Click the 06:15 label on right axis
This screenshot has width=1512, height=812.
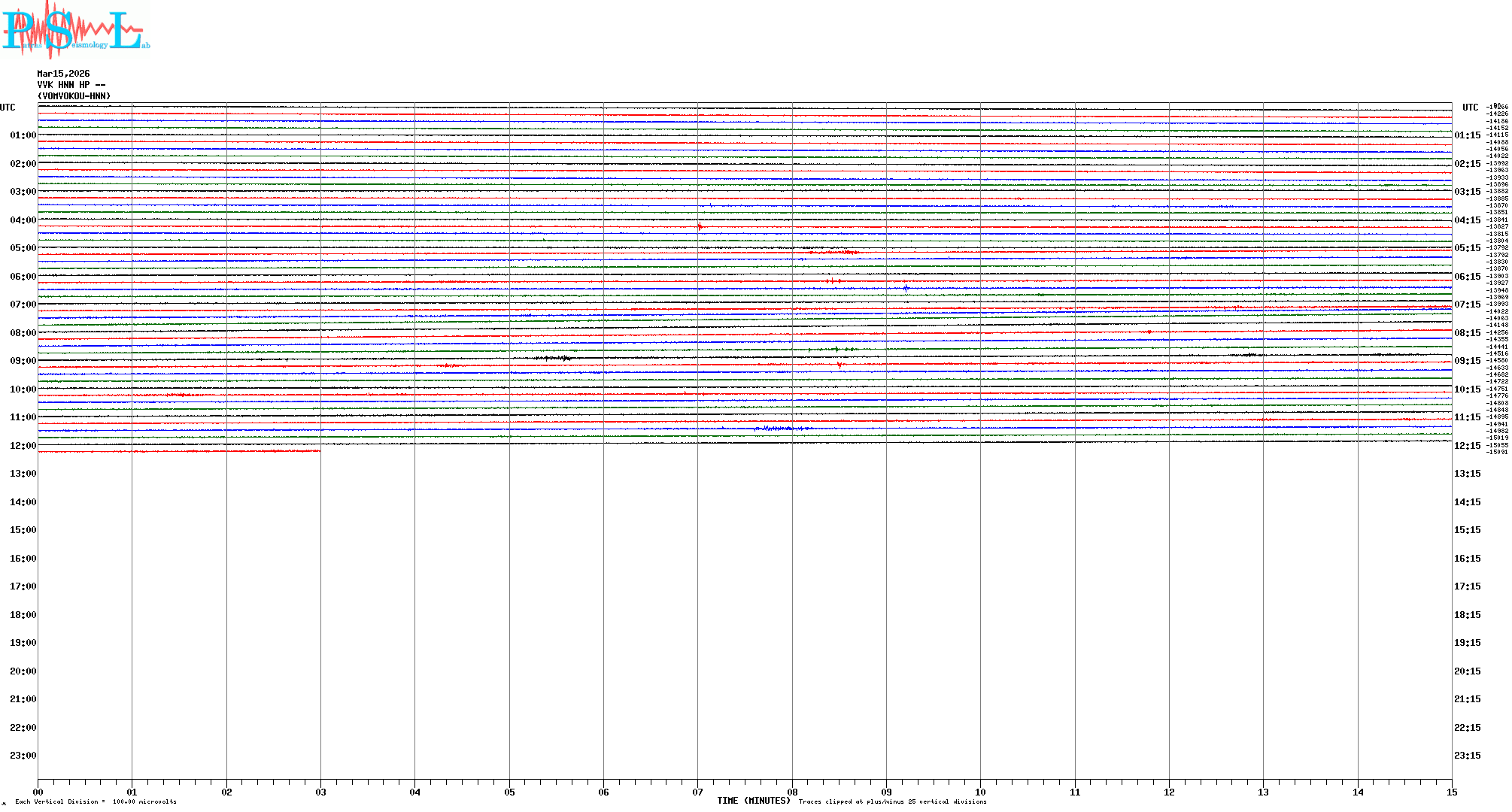[x=1467, y=277]
